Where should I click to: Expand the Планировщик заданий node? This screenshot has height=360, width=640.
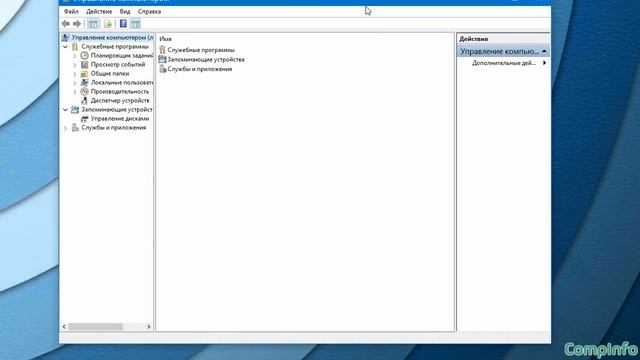pyautogui.click(x=75, y=56)
